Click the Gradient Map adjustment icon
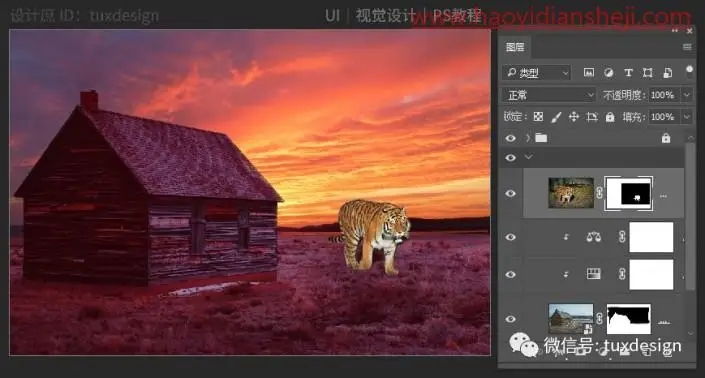The height and width of the screenshot is (378, 705). tap(593, 274)
